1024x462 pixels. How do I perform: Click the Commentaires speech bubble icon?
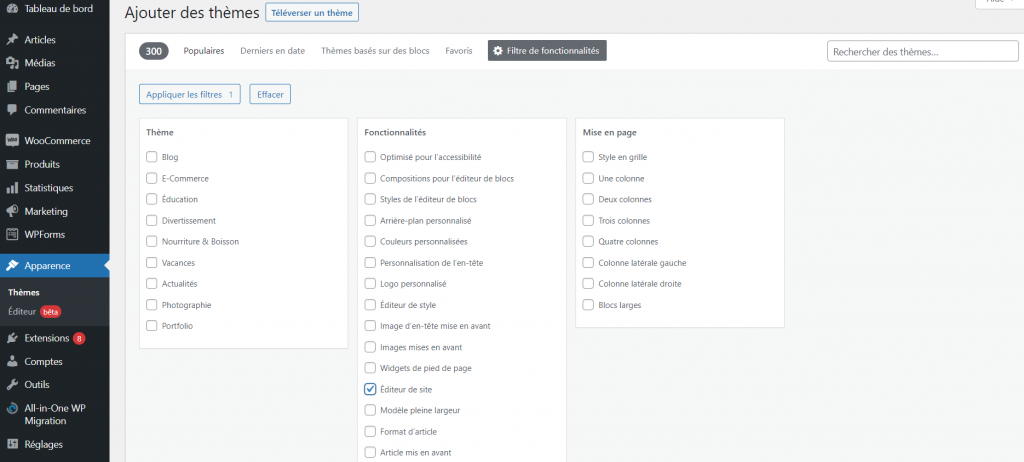click(x=12, y=110)
